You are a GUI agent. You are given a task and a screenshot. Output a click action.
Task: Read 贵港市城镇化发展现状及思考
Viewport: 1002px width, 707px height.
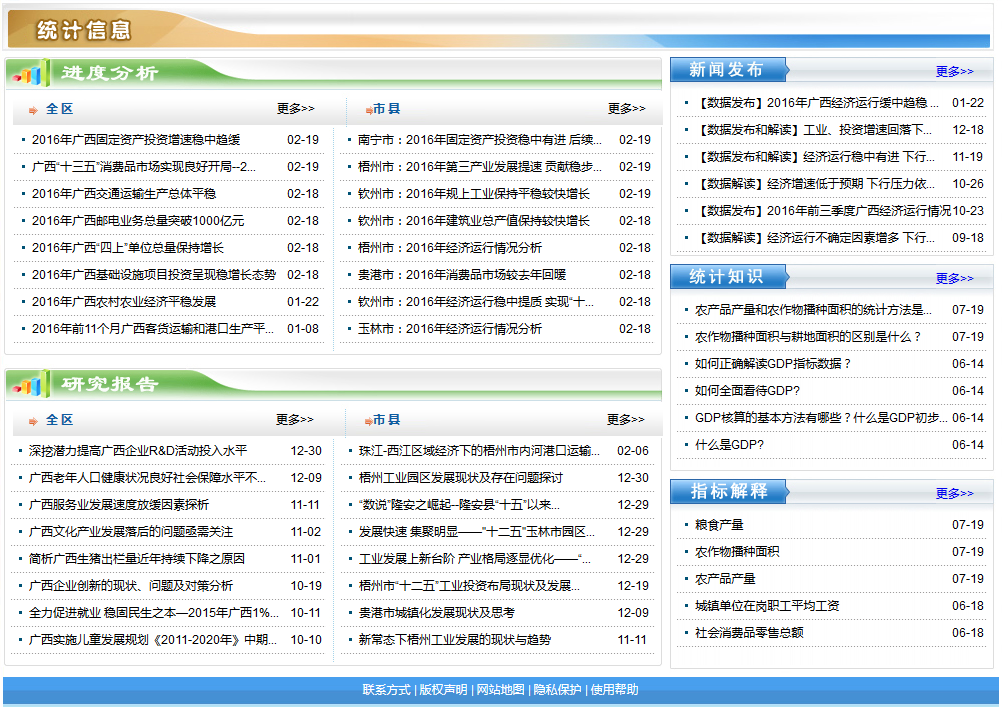tap(437, 612)
